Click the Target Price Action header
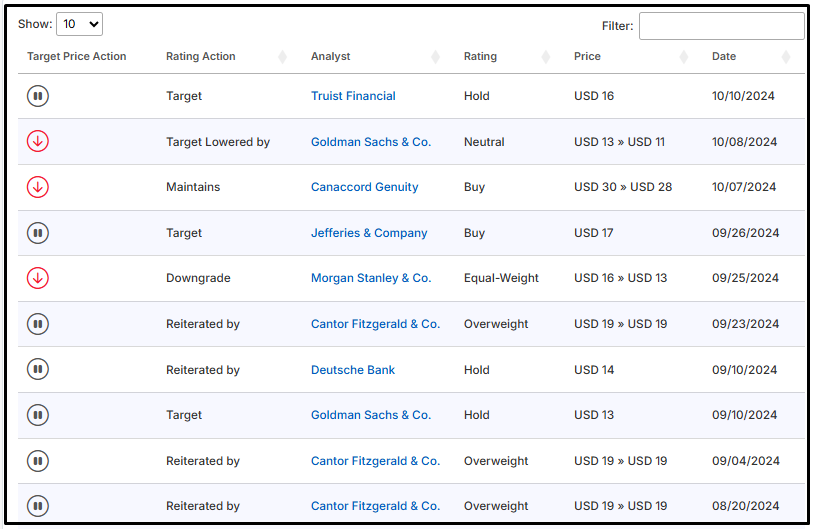 click(x=76, y=56)
